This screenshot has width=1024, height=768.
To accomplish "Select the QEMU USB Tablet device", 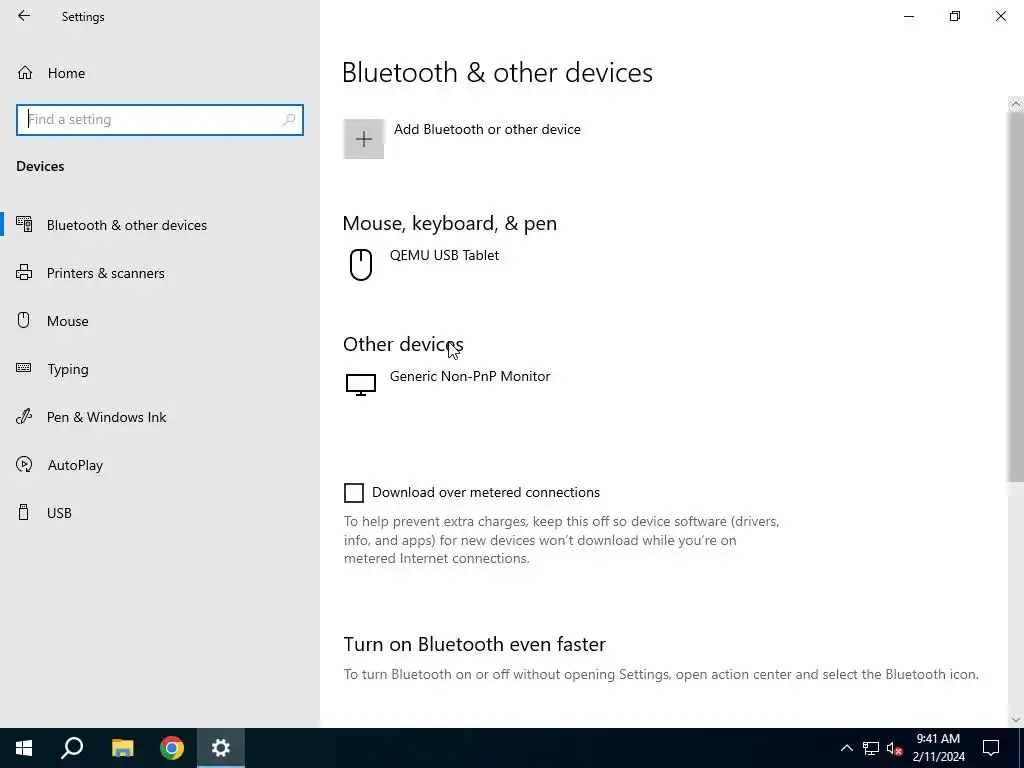I will point(444,255).
